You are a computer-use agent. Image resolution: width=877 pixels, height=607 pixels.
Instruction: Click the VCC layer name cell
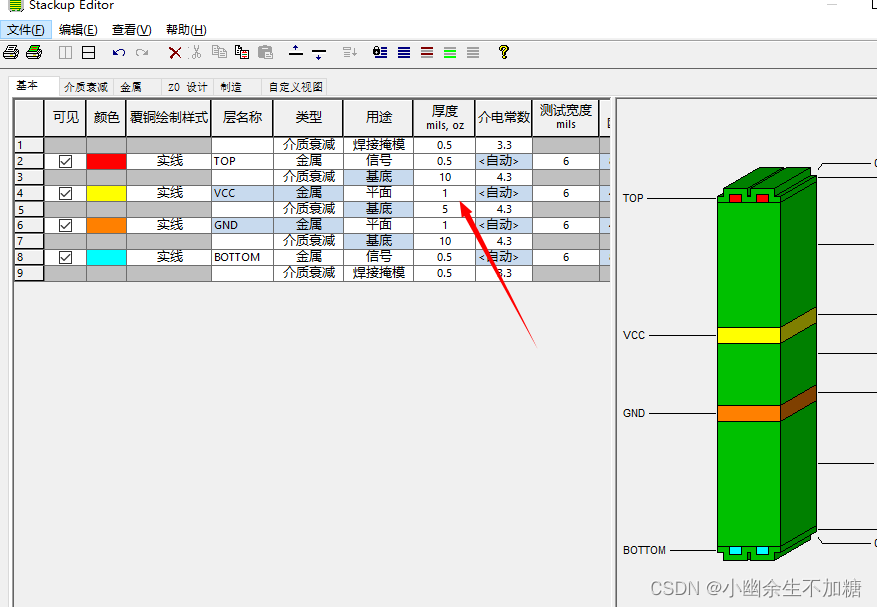pyautogui.click(x=242, y=194)
